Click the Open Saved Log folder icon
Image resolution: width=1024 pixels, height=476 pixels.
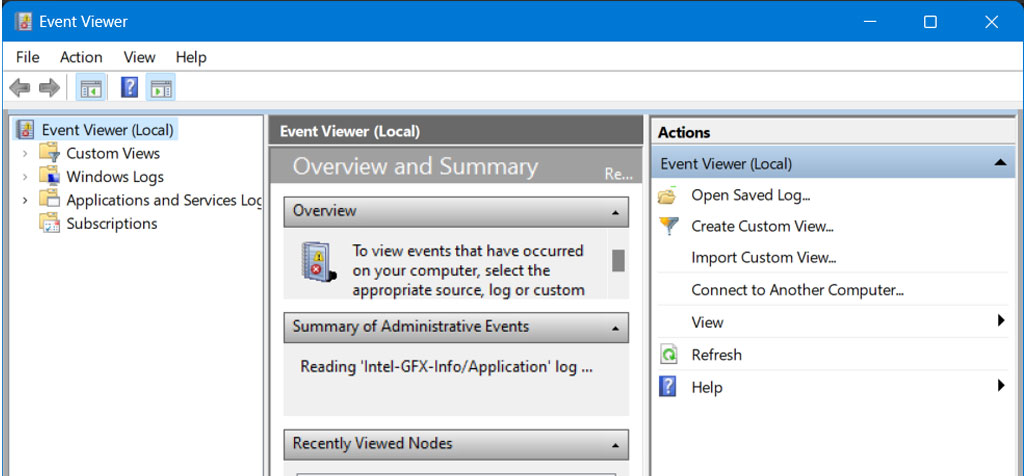[x=667, y=195]
